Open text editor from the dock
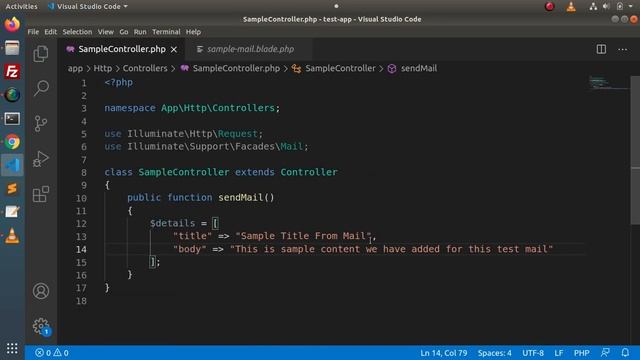 coord(12,212)
